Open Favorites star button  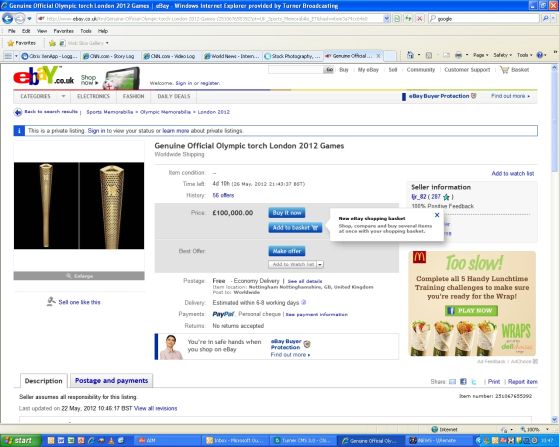22,43
